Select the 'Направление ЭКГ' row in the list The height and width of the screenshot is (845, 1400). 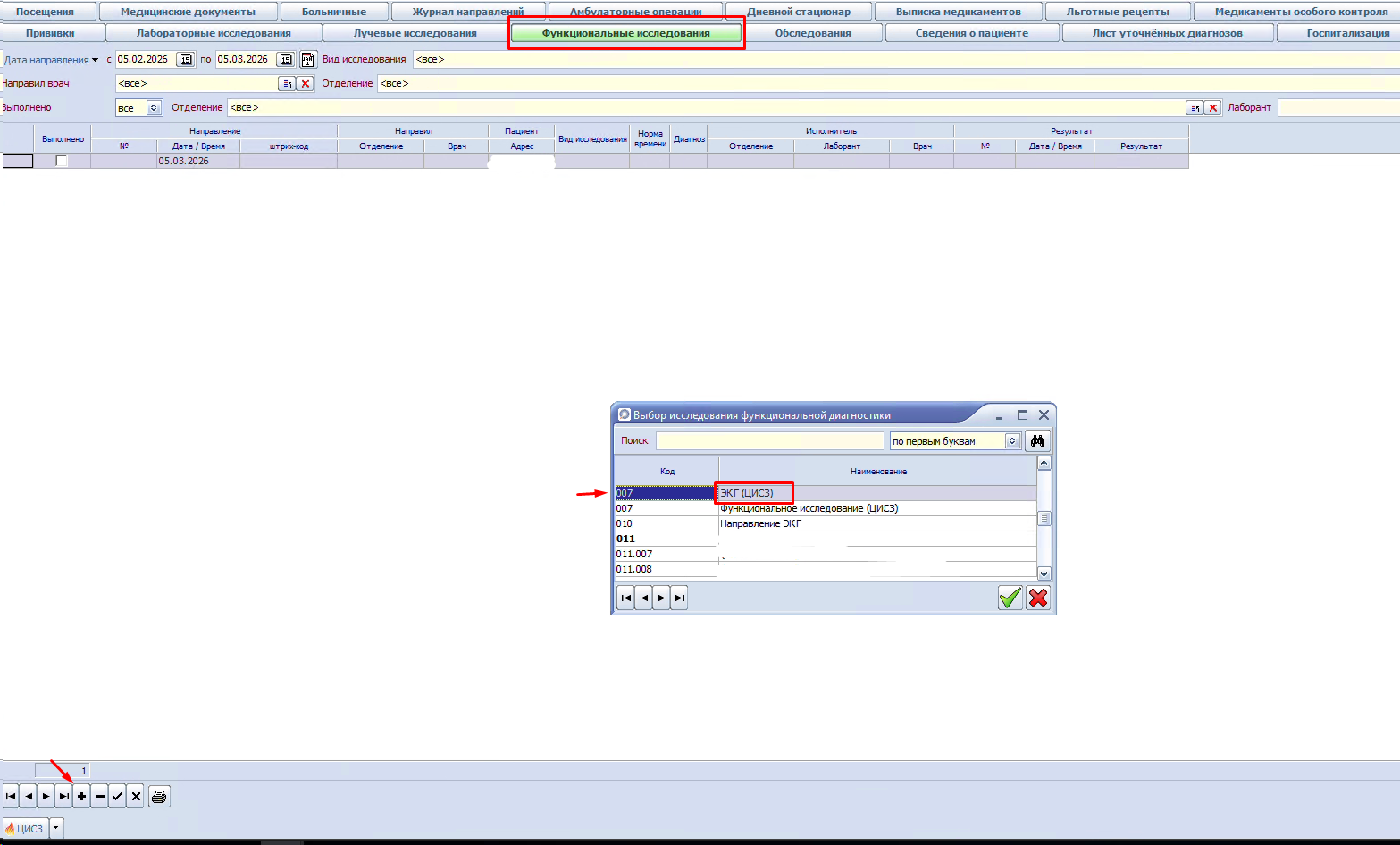pyautogui.click(x=760, y=523)
